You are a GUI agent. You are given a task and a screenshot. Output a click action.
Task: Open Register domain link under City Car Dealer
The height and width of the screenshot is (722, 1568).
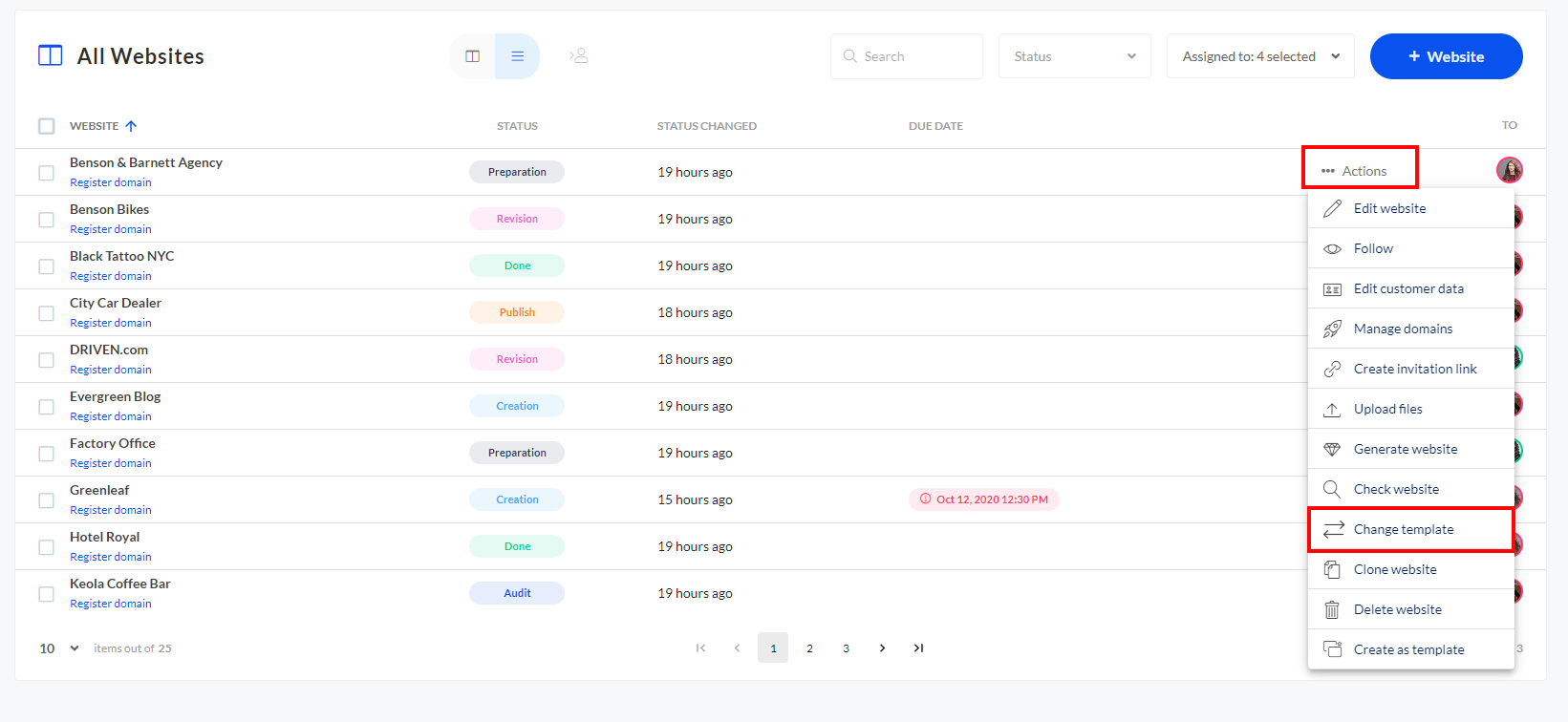pos(111,323)
